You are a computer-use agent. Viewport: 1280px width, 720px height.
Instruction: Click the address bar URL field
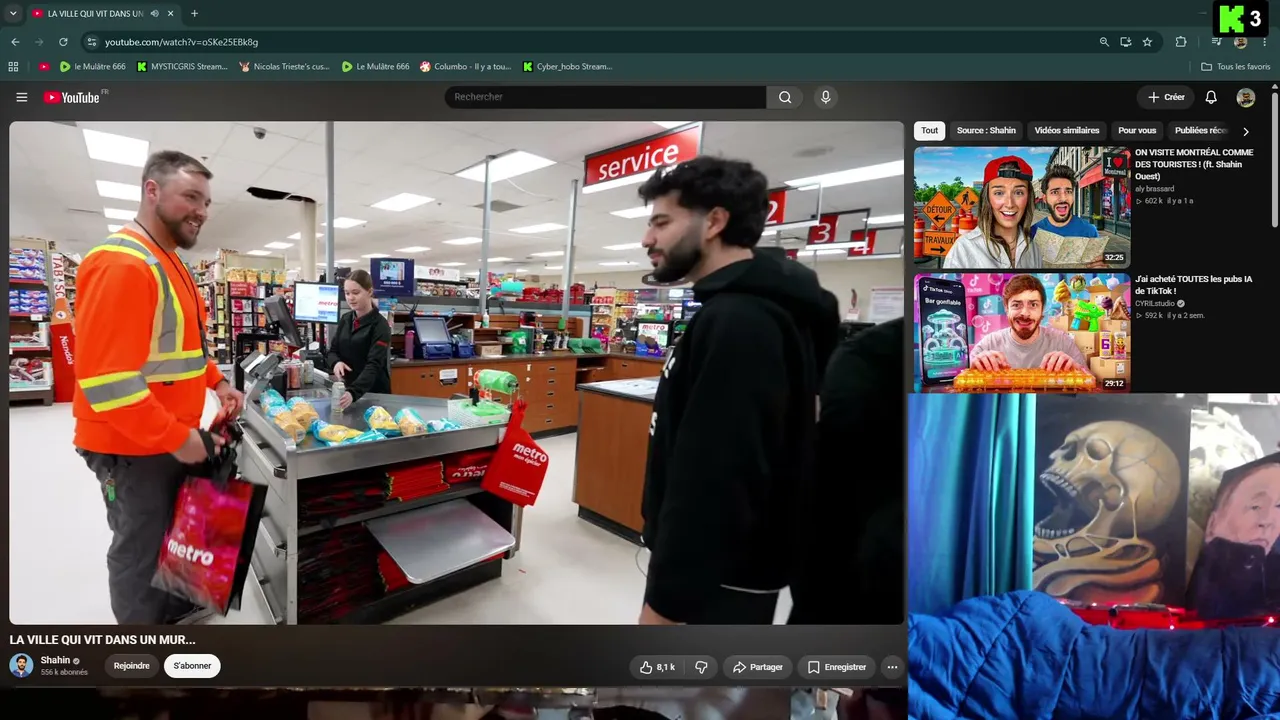(x=590, y=42)
